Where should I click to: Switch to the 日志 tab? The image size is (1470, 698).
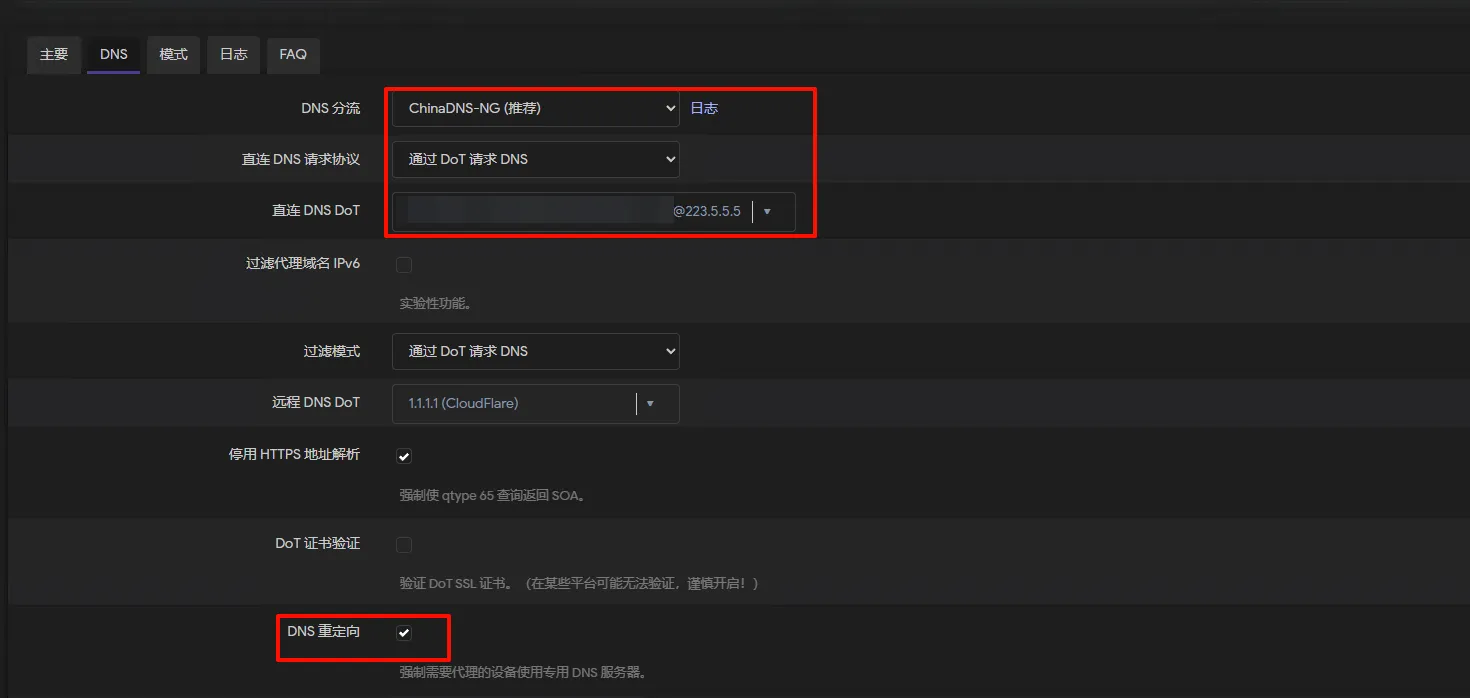[232, 55]
